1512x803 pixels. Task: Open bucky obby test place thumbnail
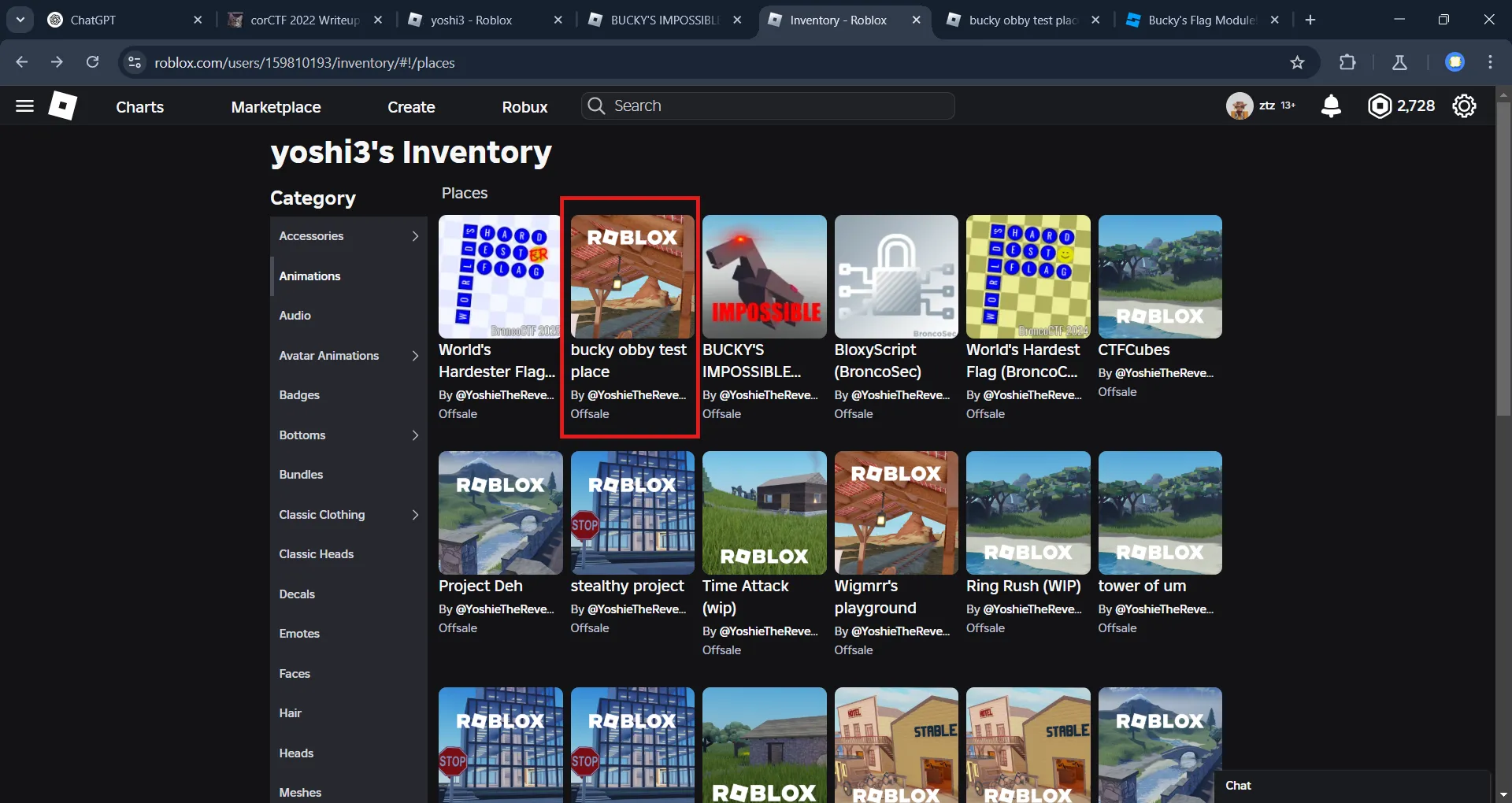632,277
